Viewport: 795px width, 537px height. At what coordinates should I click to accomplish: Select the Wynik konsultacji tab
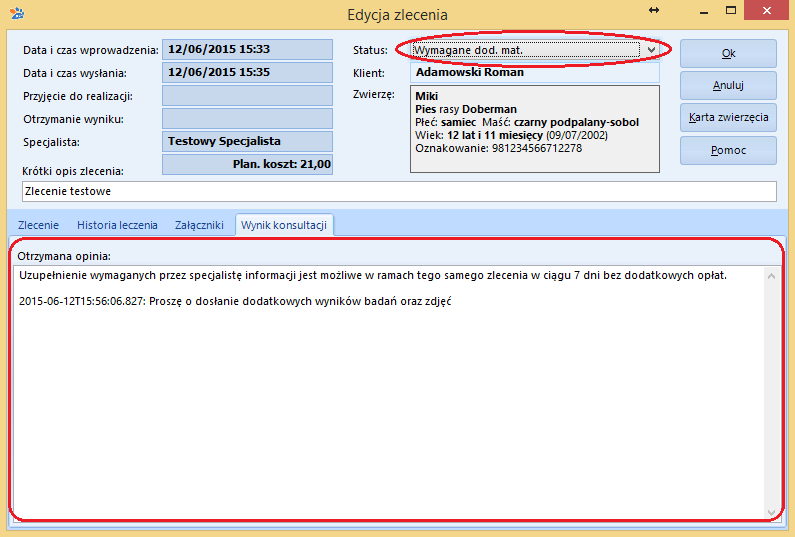coord(284,225)
